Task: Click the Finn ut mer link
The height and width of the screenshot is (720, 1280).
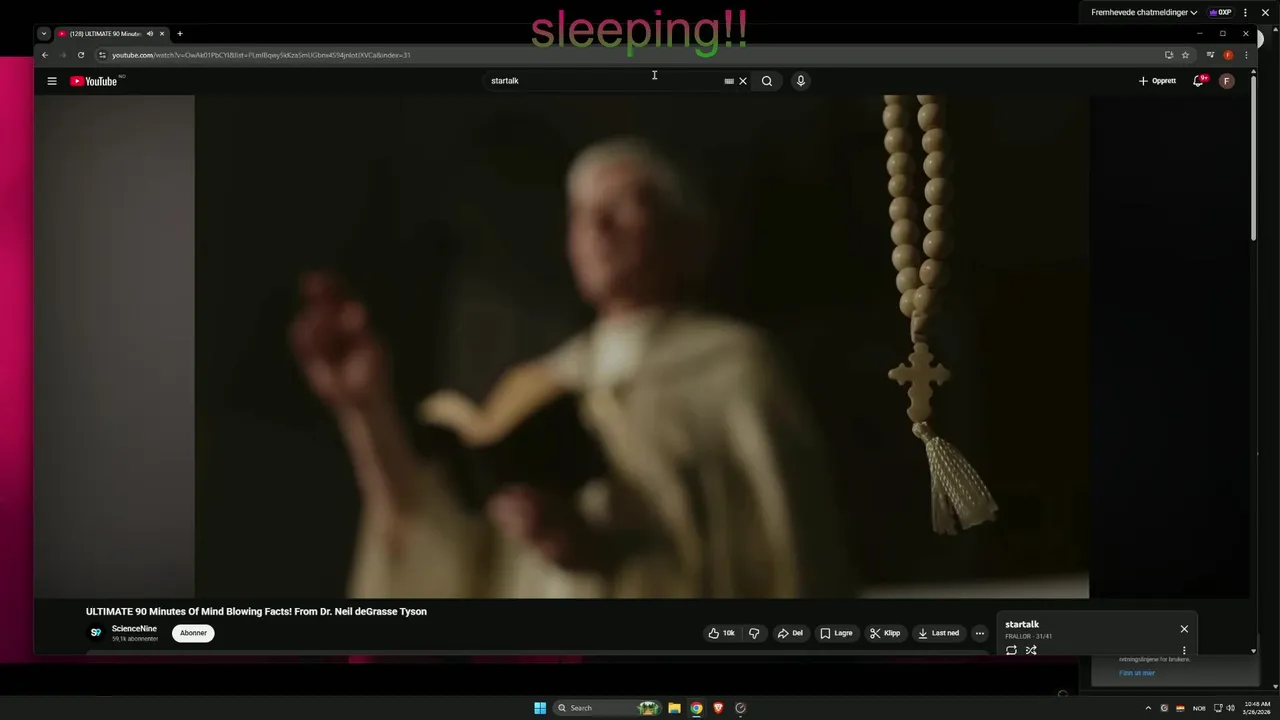Action: [1137, 673]
